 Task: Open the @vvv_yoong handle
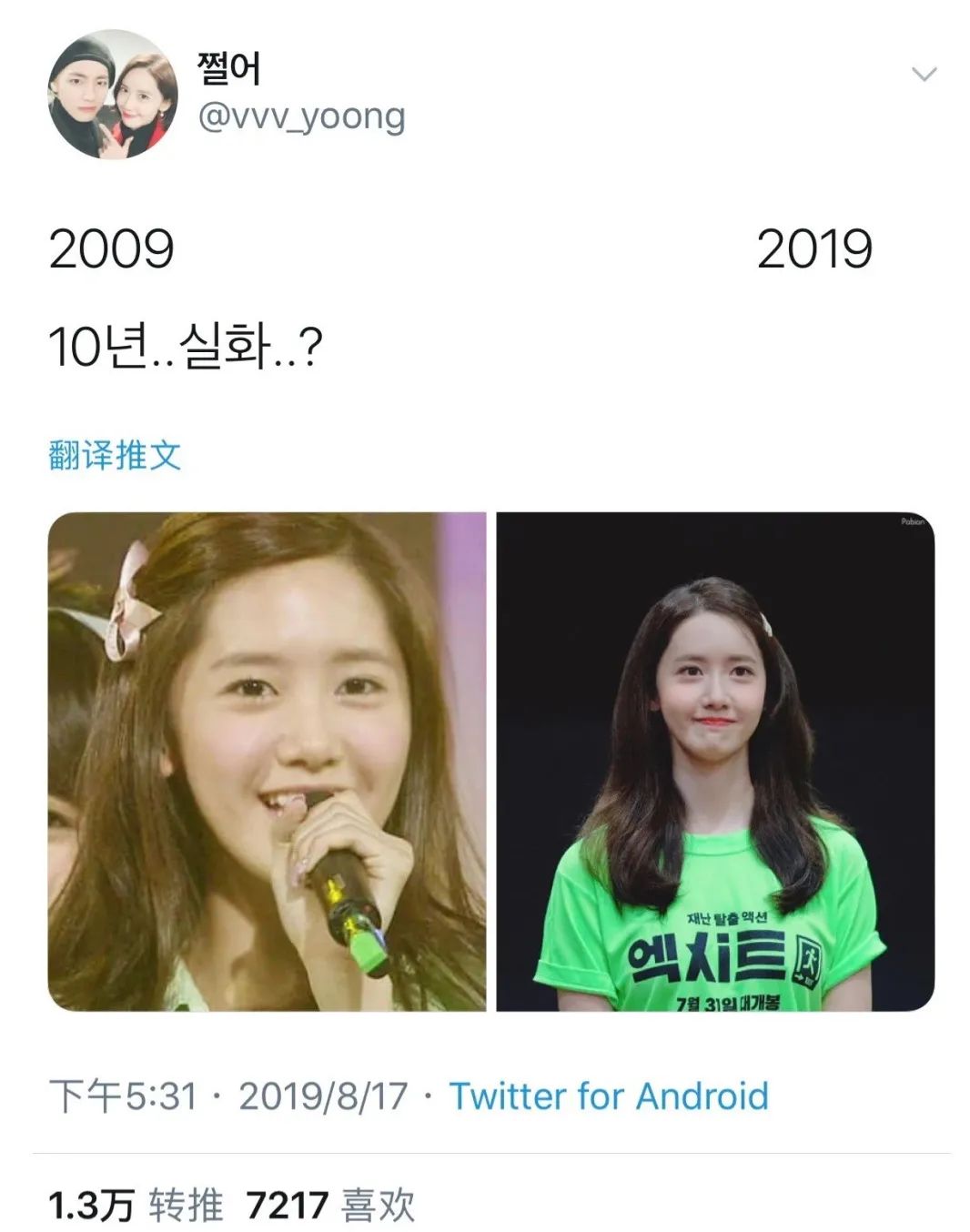pos(301,117)
